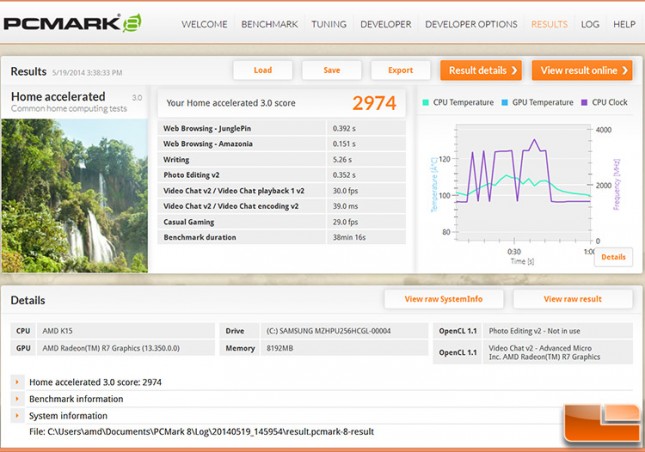Viewport: 645px width, 452px height.
Task: Click AMD Radeon R7 Graphics GPU value
Action: point(111,348)
